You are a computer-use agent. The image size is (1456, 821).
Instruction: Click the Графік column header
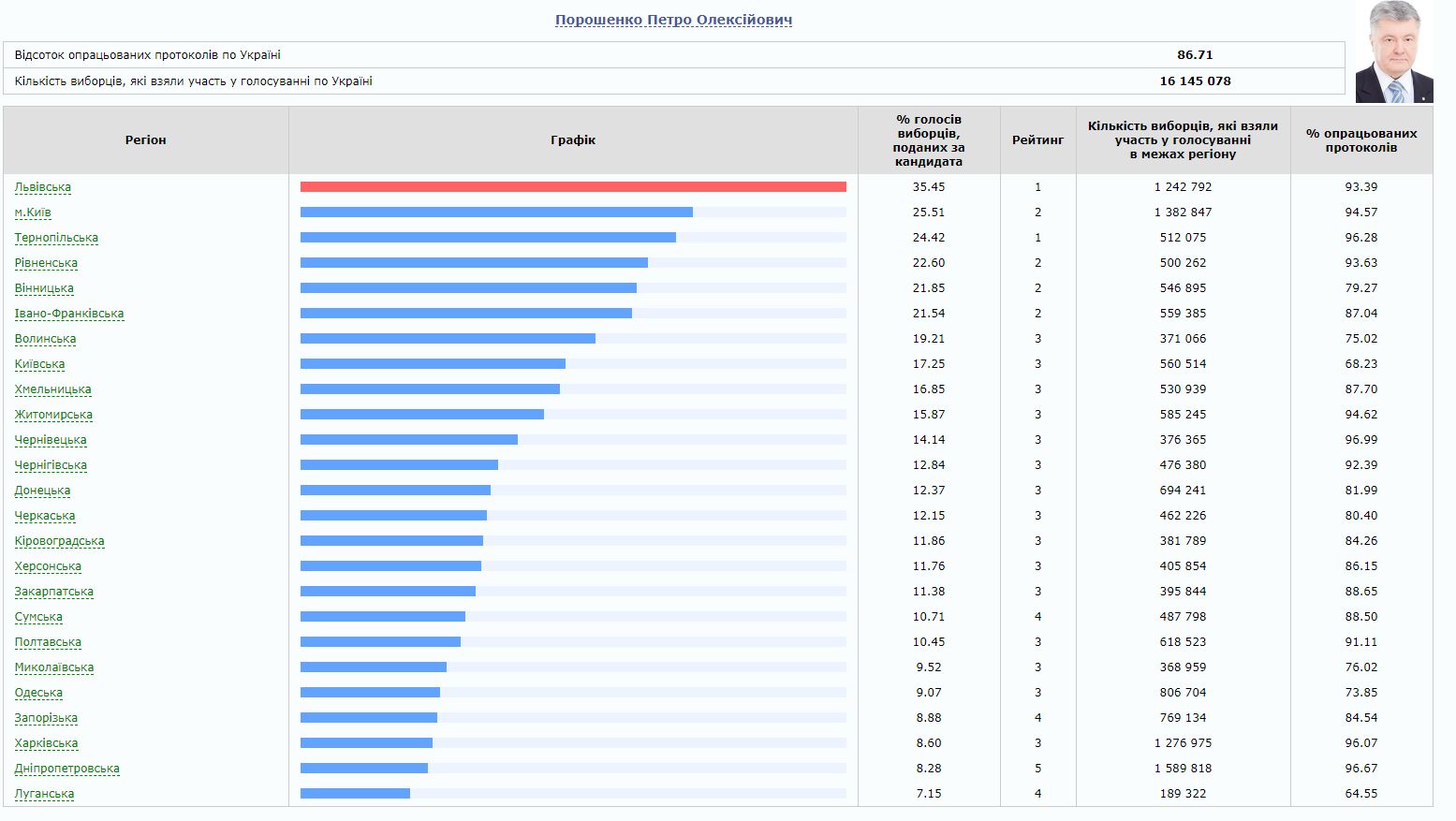coord(573,140)
